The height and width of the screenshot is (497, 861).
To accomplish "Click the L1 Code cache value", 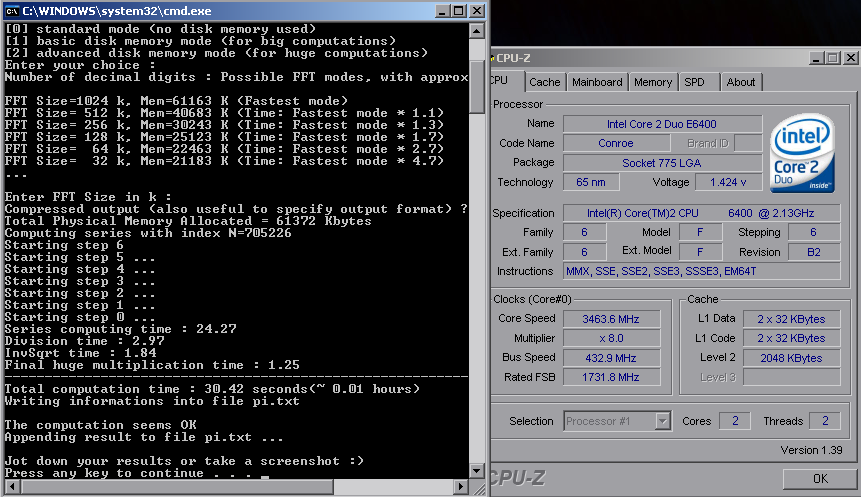I will point(791,338).
